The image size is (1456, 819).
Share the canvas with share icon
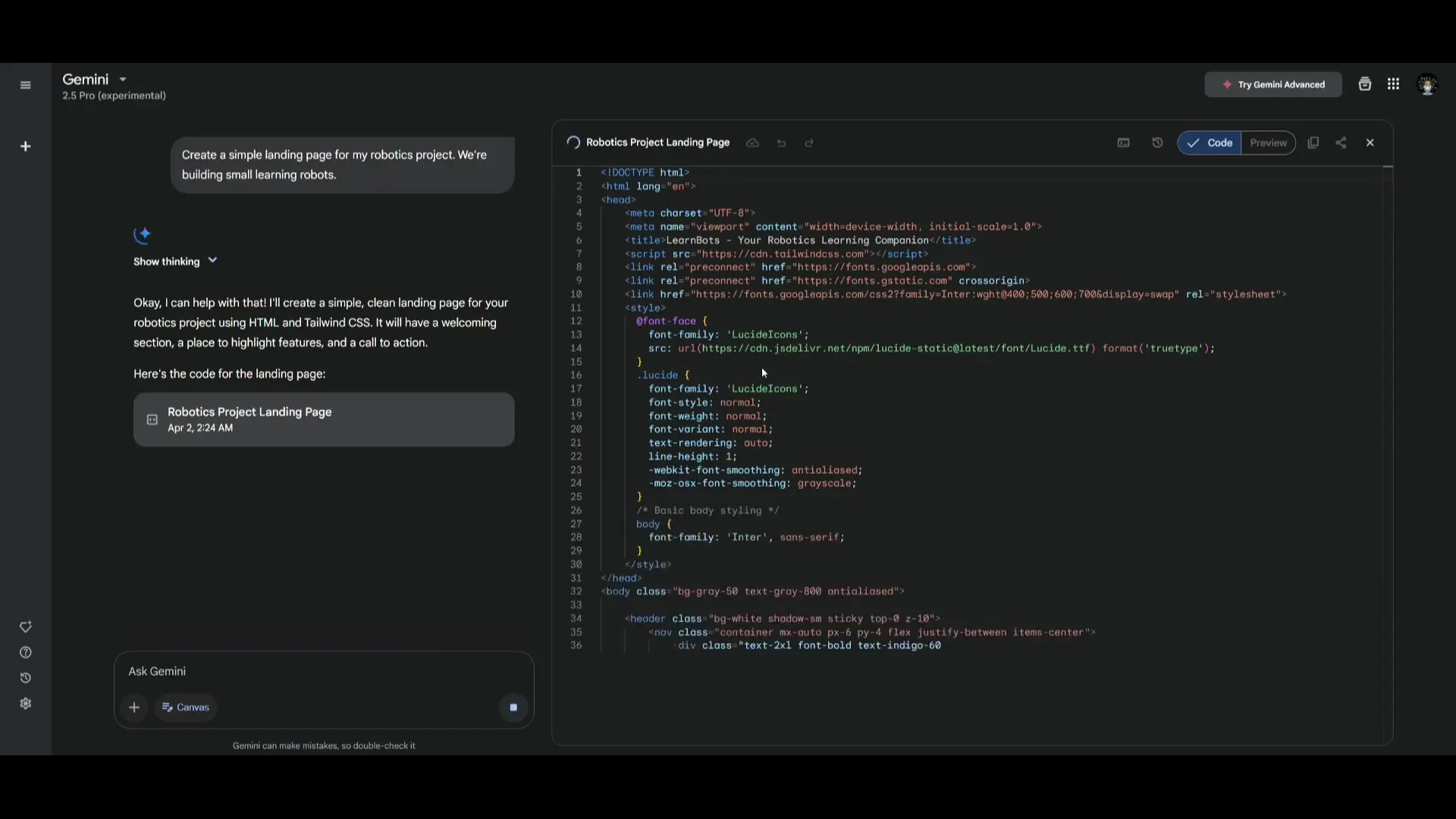click(x=1341, y=143)
